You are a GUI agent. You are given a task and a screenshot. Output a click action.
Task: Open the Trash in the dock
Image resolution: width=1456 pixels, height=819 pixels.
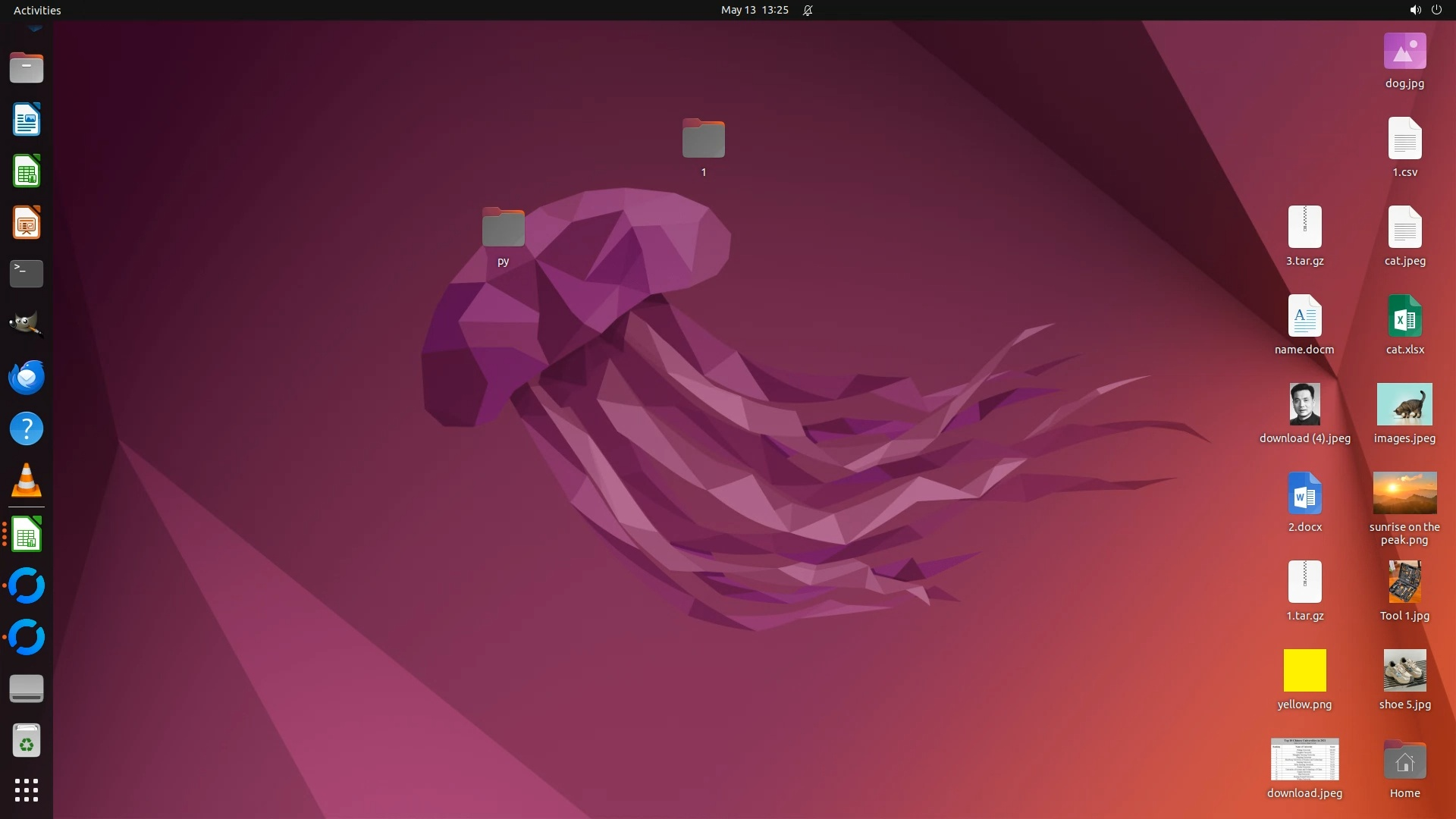[27, 741]
